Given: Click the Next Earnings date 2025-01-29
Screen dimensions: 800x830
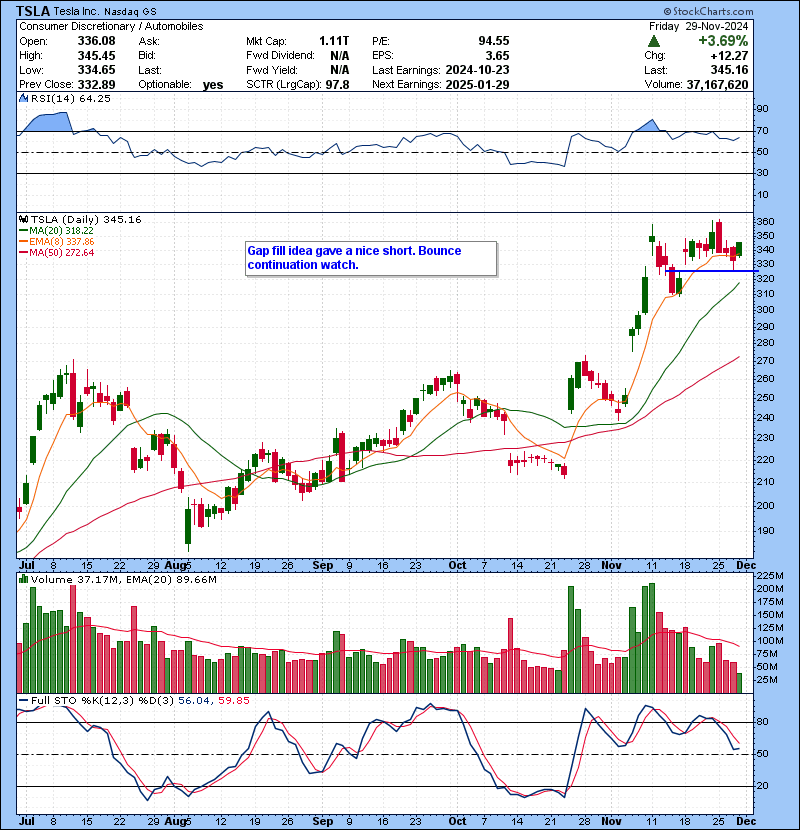Looking at the screenshot, I should click(478, 85).
